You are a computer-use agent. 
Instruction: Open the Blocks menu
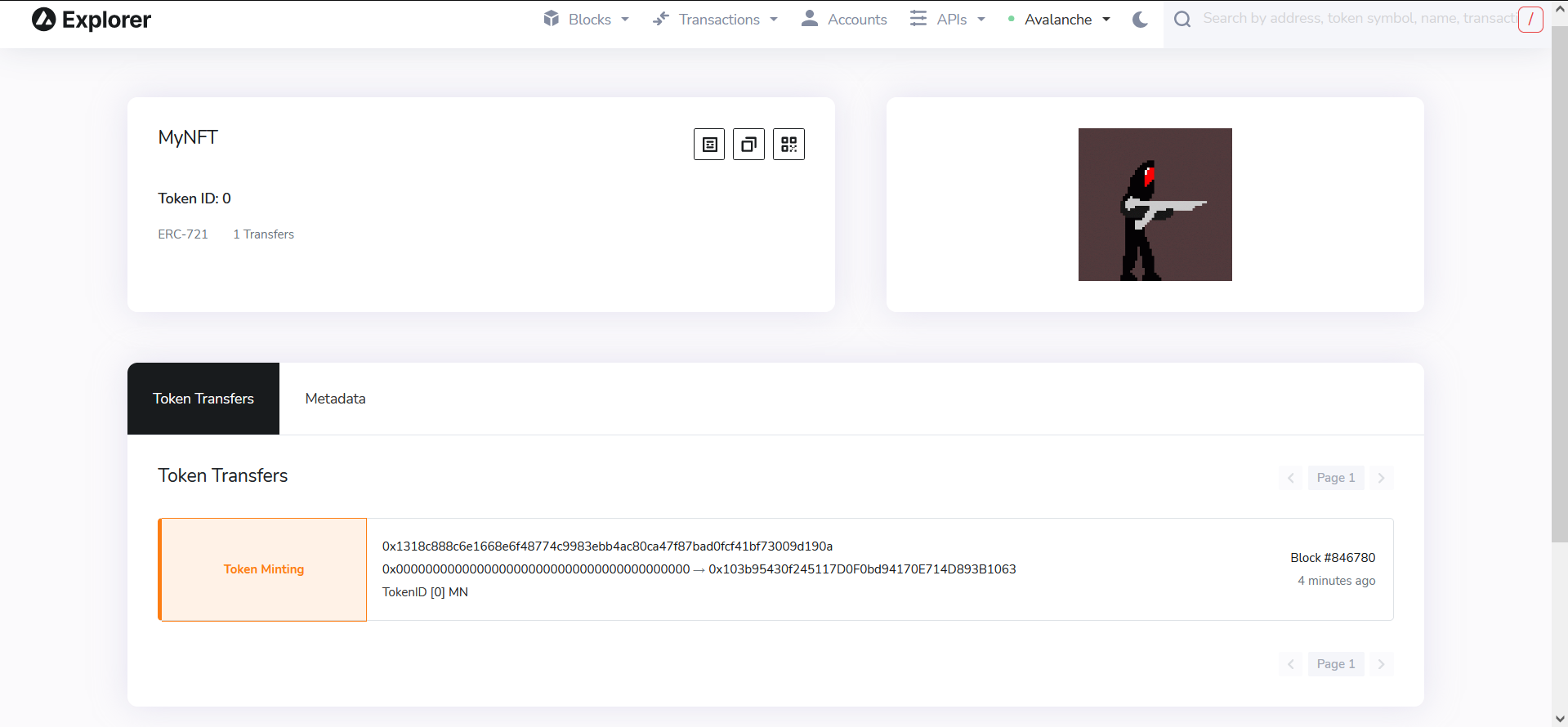pos(586,20)
